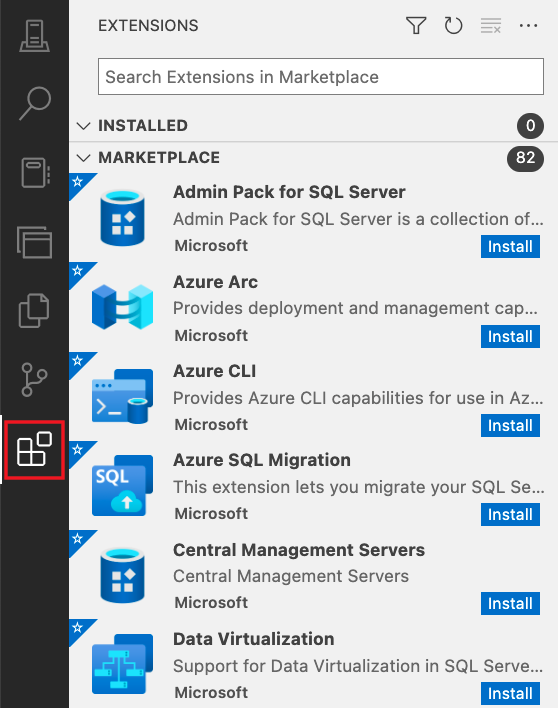Select the Extensions view icon
This screenshot has height=708, width=558.
pos(34,449)
